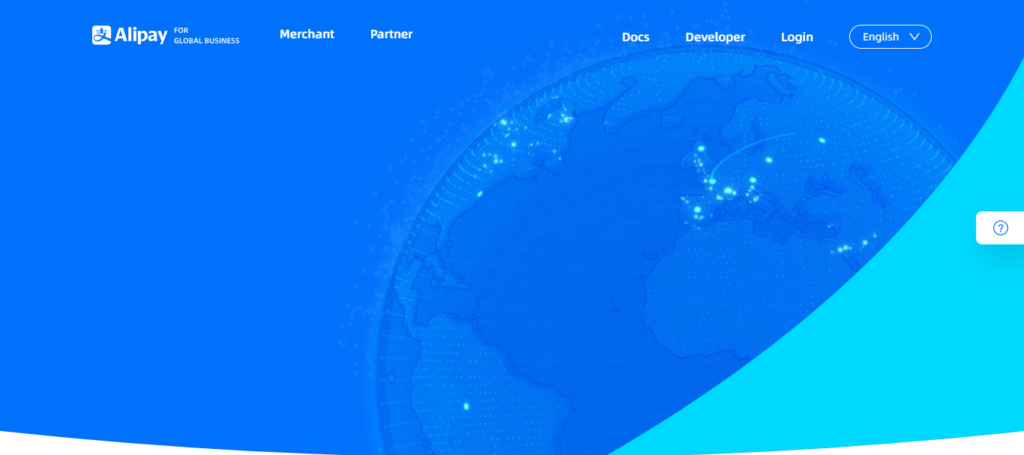Click the chevron arrow beside English
Viewport: 1024px width, 455px height.
click(x=914, y=37)
